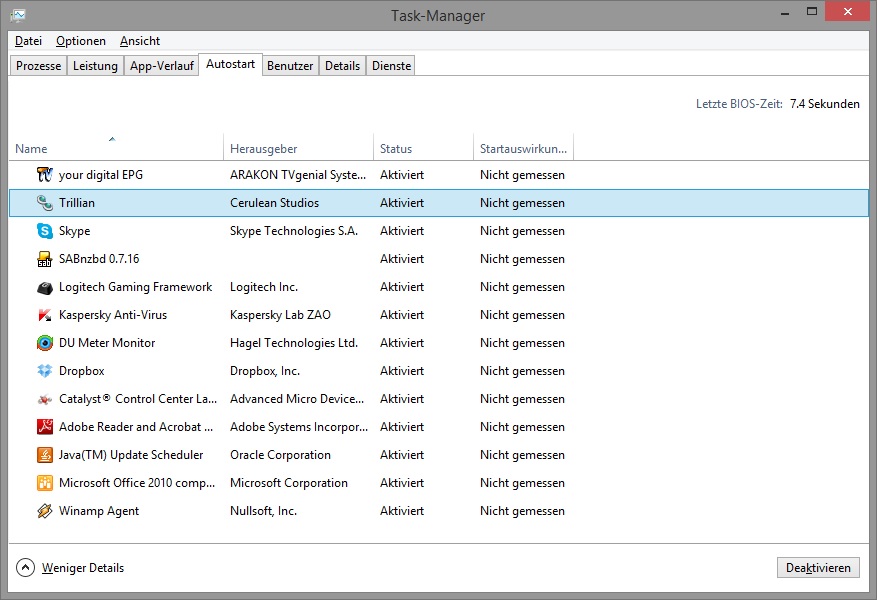This screenshot has height=600, width=877.
Task: Select the Adobe Reader and Acrobat entry
Action: coord(136,427)
